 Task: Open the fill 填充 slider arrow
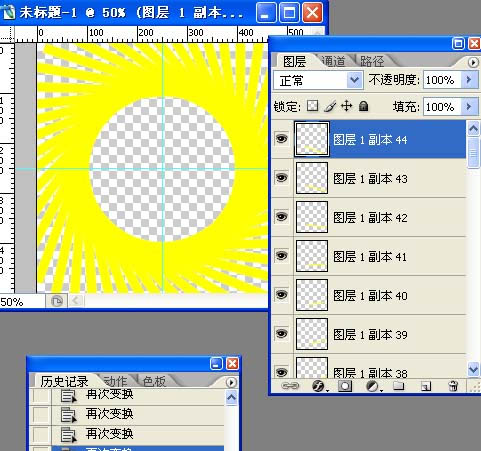click(x=469, y=107)
